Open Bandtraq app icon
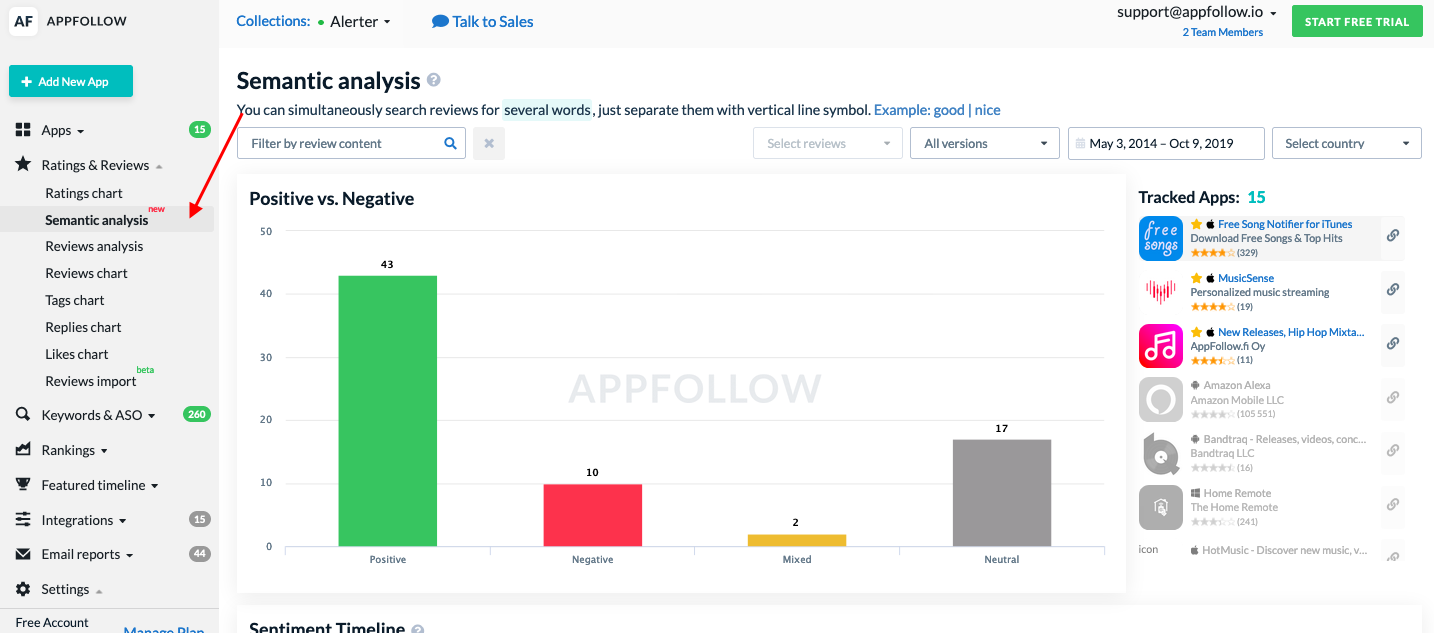 pyautogui.click(x=1161, y=454)
